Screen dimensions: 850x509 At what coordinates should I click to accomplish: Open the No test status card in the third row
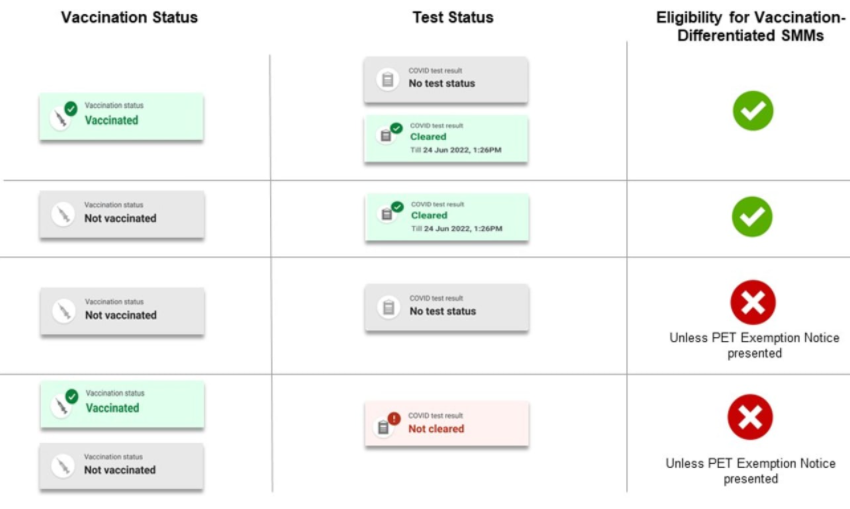click(446, 307)
